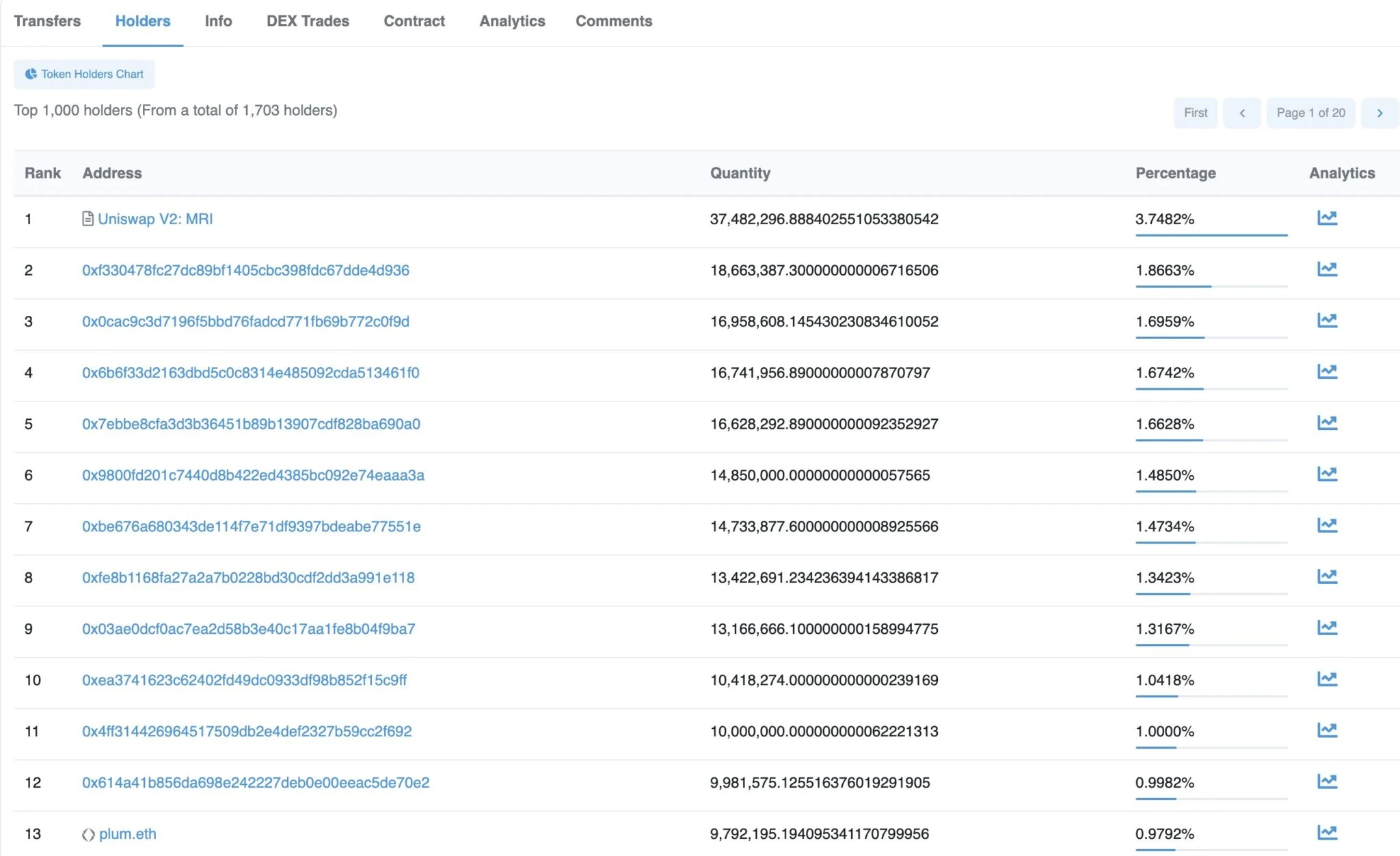Click the Analytics column header
The width and height of the screenshot is (1400, 856).
coord(1342,173)
